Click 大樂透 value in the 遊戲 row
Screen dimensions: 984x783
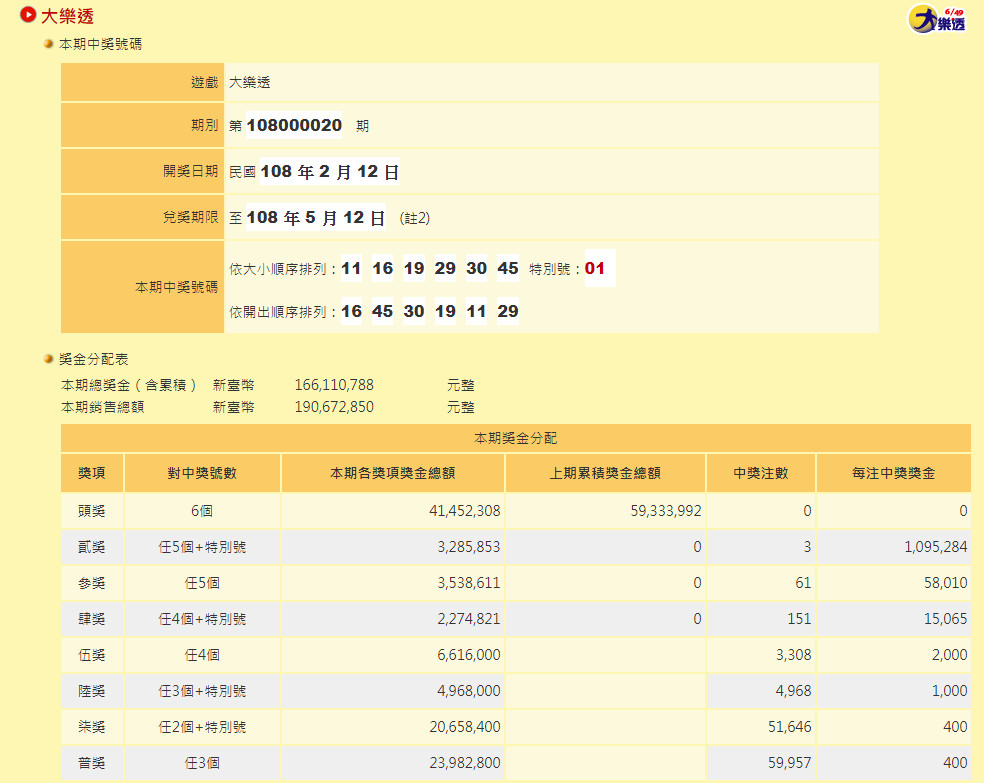[x=250, y=82]
